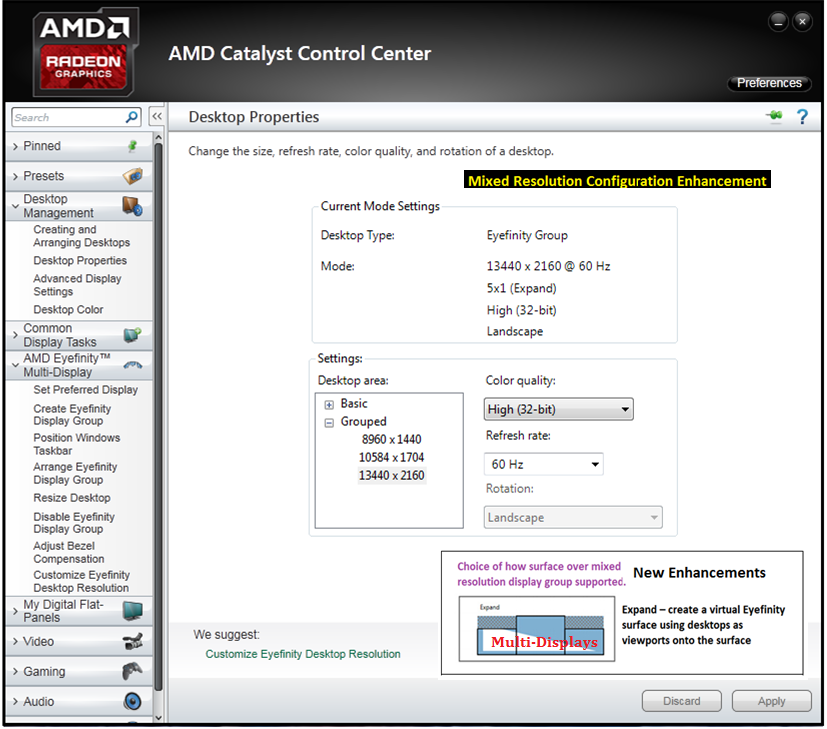Minimize the Catalyst Control Center window
The image size is (827, 729).
point(778,22)
